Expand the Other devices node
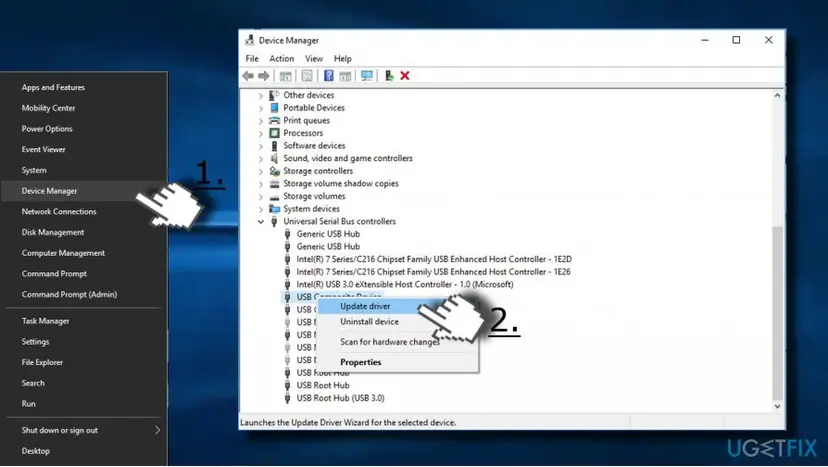This screenshot has height=467, width=828. 260,96
